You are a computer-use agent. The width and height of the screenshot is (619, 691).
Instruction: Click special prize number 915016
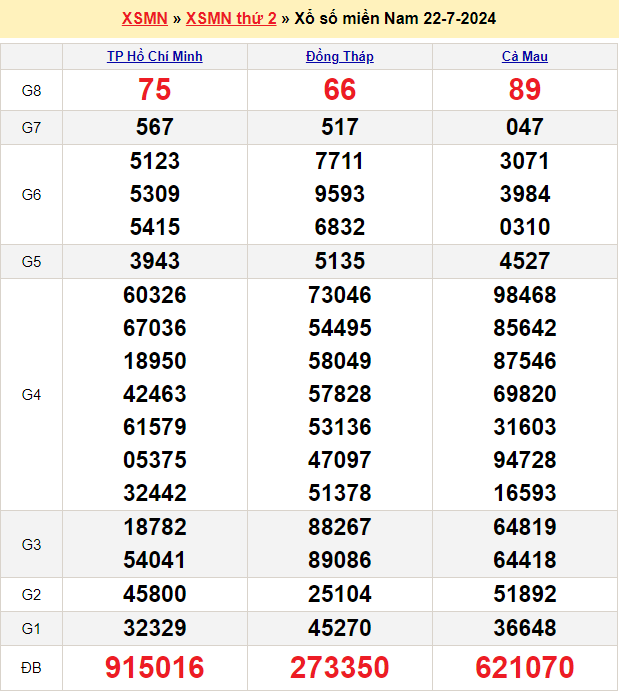pos(155,667)
